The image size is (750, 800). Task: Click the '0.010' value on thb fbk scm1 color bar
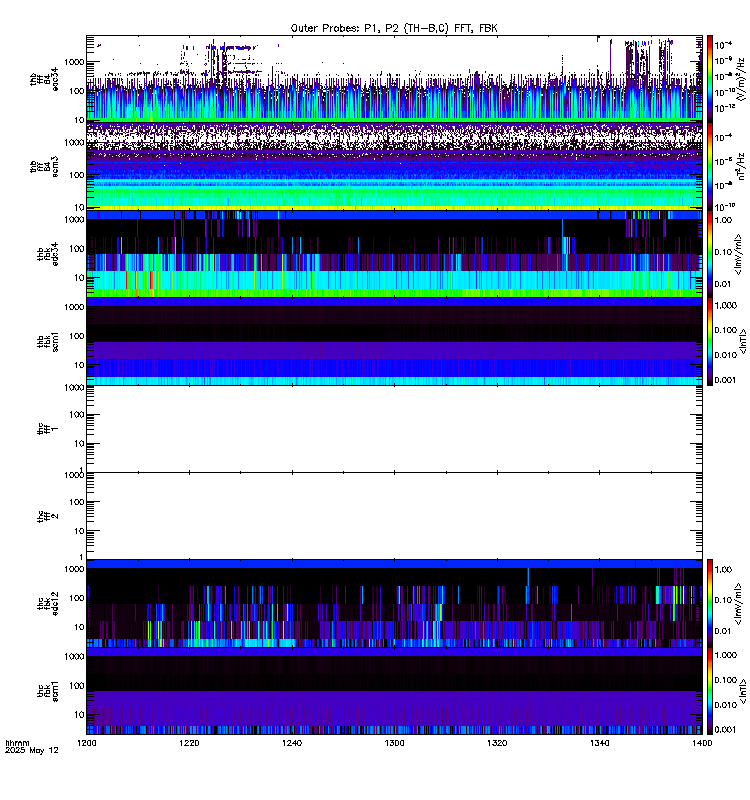coord(726,355)
